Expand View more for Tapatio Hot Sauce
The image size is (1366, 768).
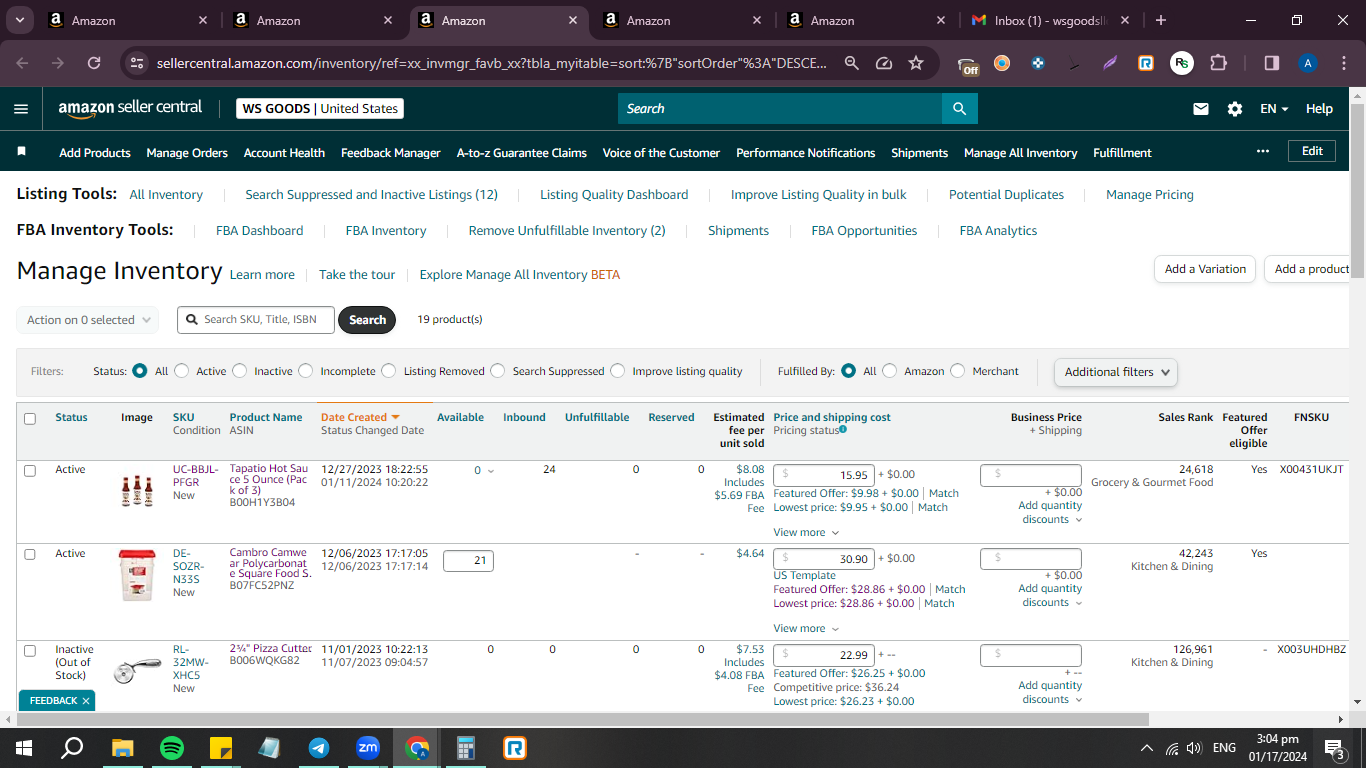[806, 533]
